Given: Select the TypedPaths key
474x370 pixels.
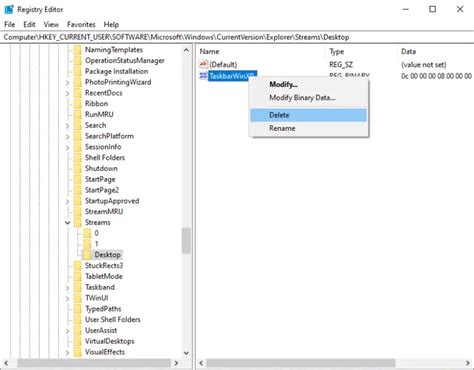Looking at the screenshot, I should point(103,309).
